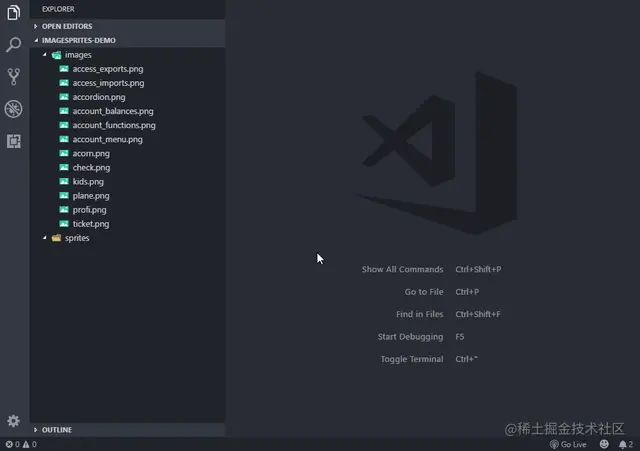Click the image icon beside profi.png
Screen dimensions: 640x451
pos(64,209)
